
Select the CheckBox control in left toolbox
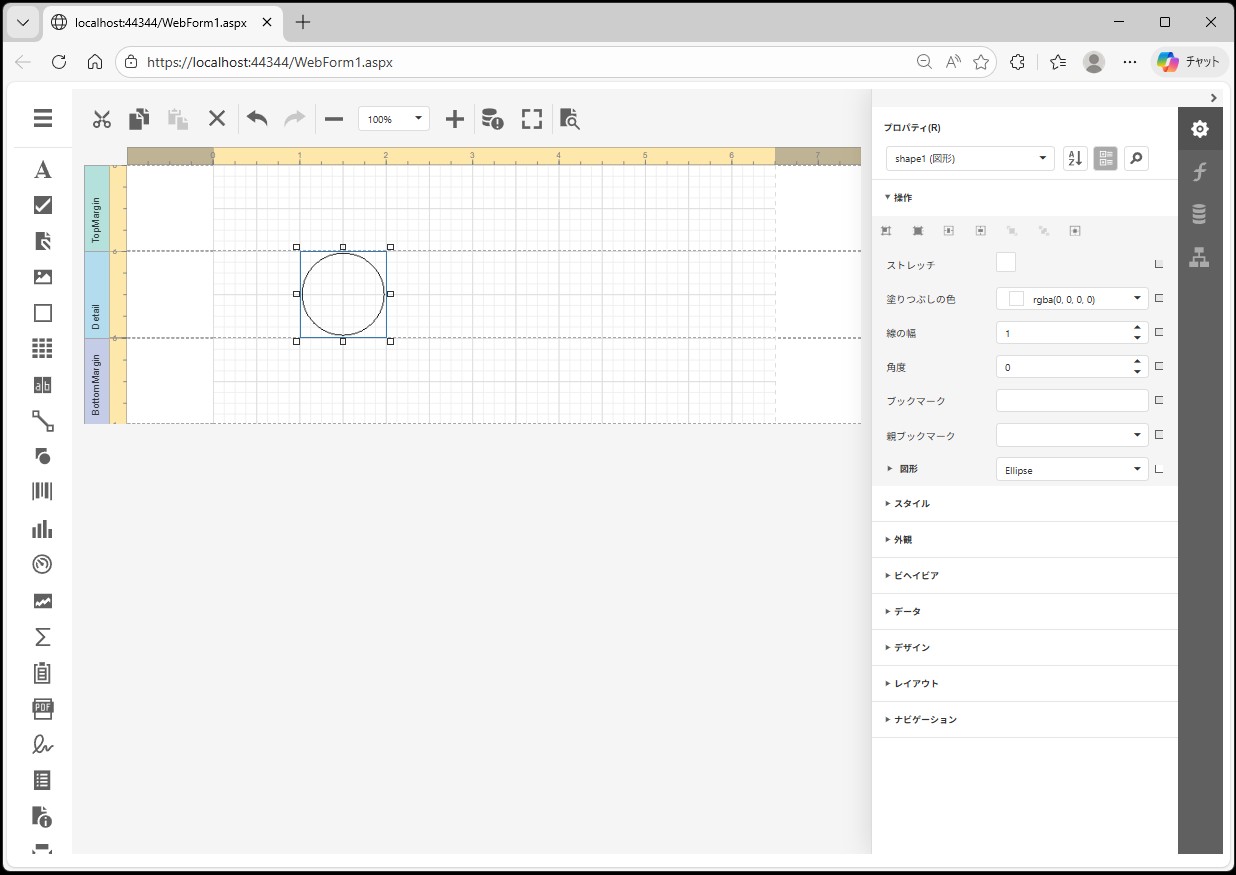tap(42, 205)
